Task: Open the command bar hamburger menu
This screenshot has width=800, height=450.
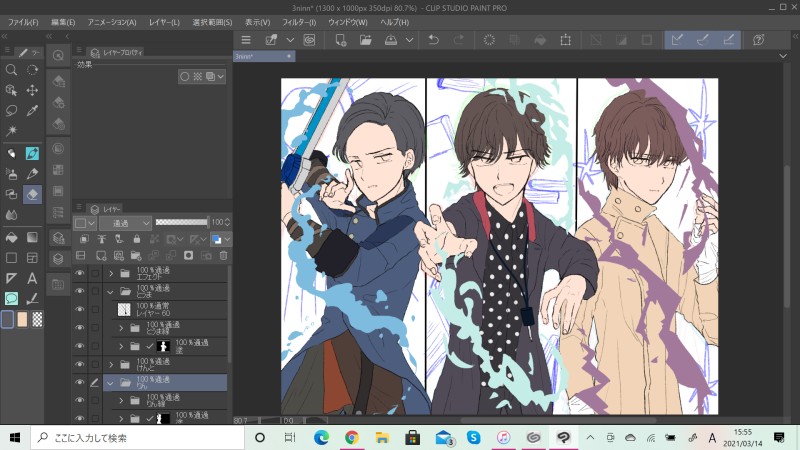Action: [246, 40]
